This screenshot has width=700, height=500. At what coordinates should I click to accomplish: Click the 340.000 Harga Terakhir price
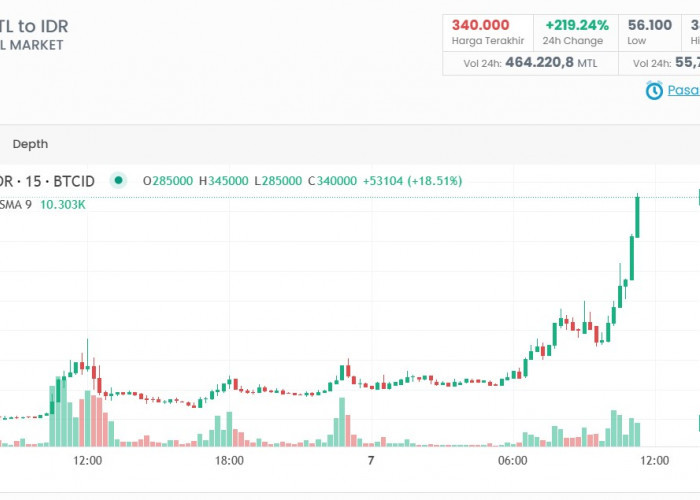pyautogui.click(x=480, y=25)
